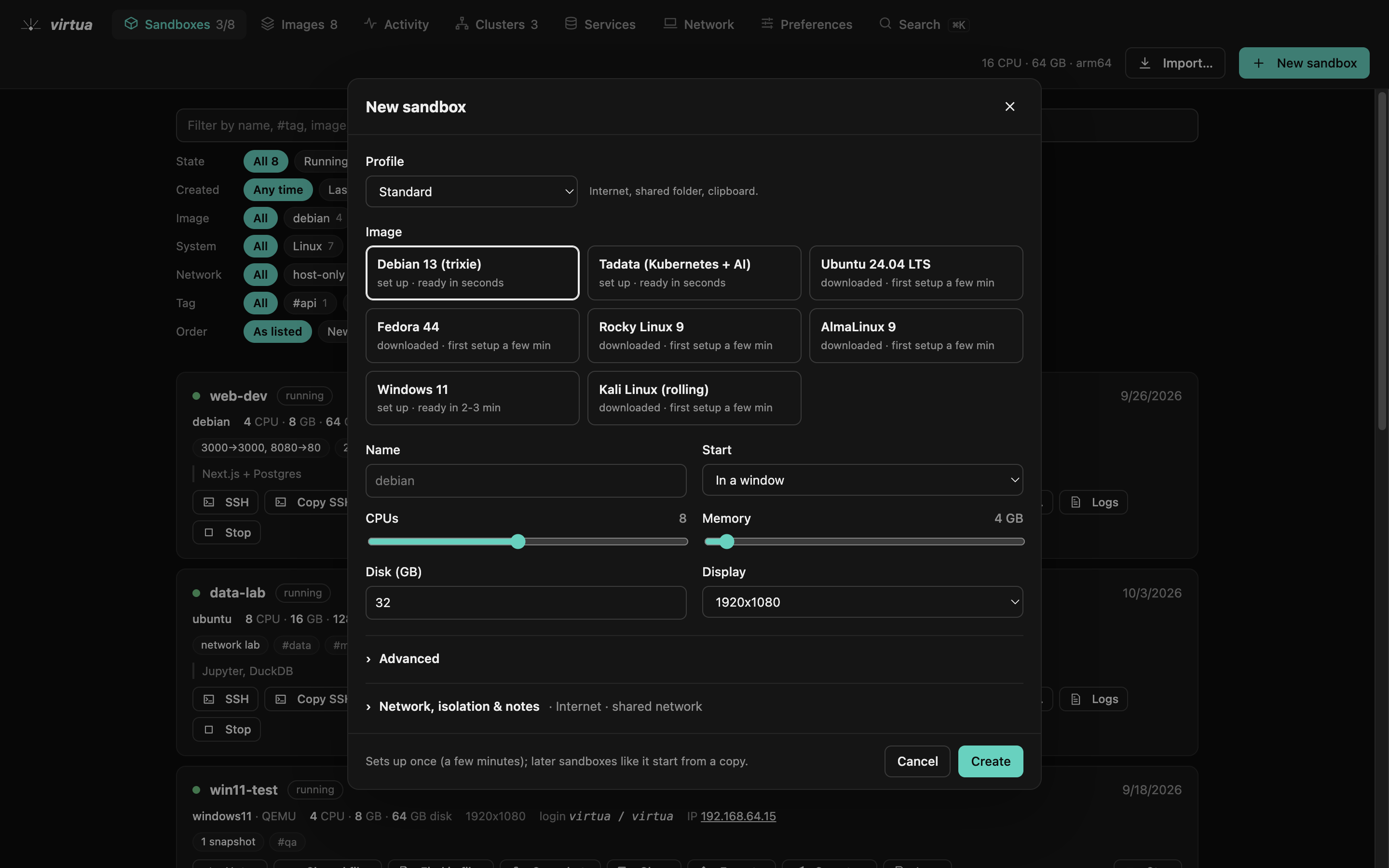Close the New sandbox dialog
This screenshot has height=868, width=1389.
1009,107
